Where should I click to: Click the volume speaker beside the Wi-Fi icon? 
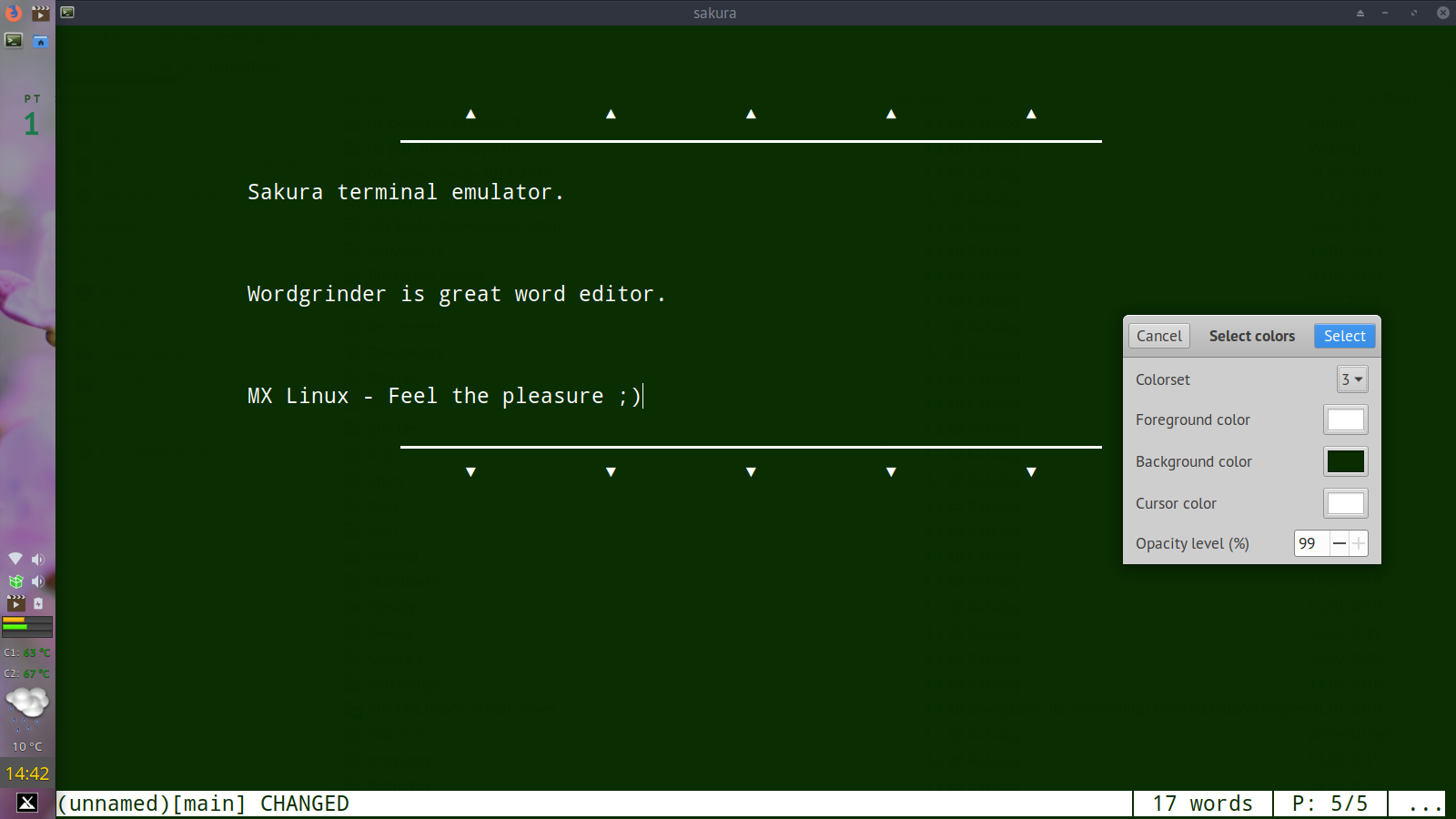click(38, 559)
